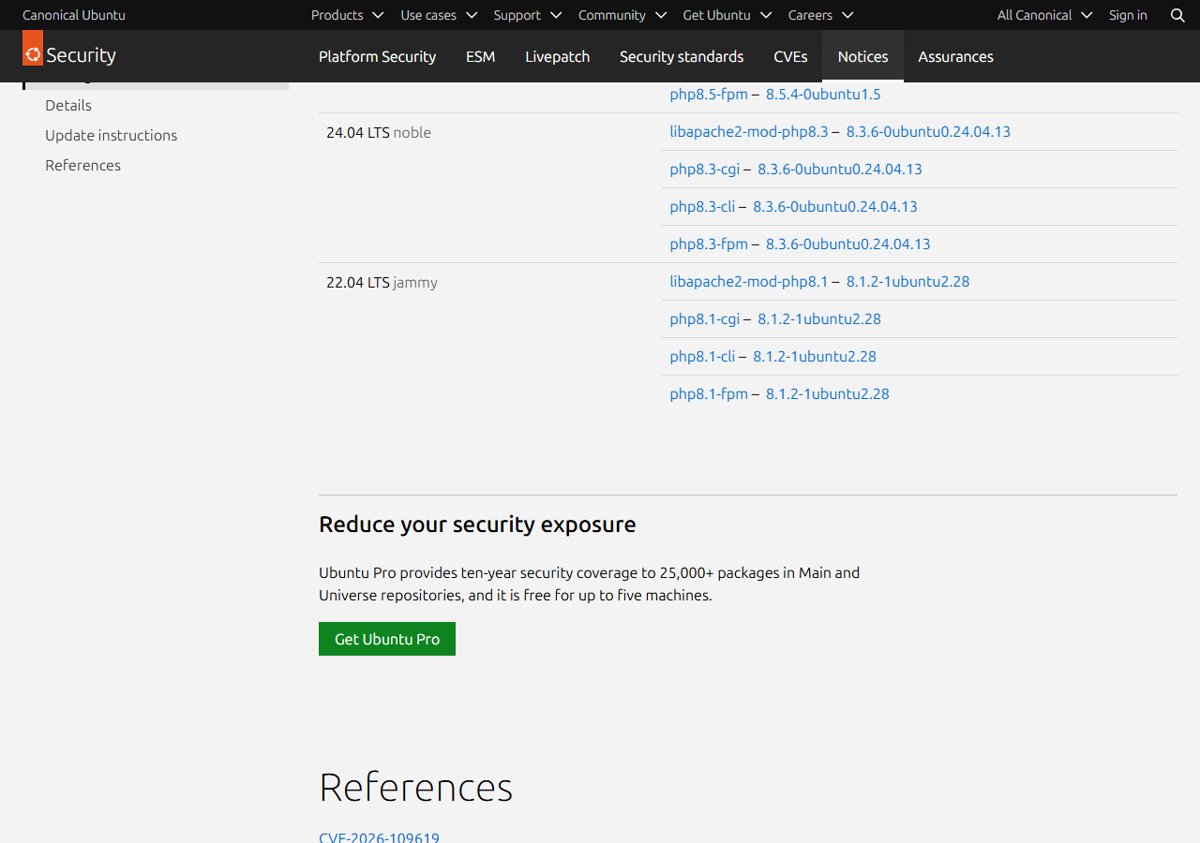This screenshot has width=1200, height=843.
Task: Open Security standards tab
Action: (681, 56)
